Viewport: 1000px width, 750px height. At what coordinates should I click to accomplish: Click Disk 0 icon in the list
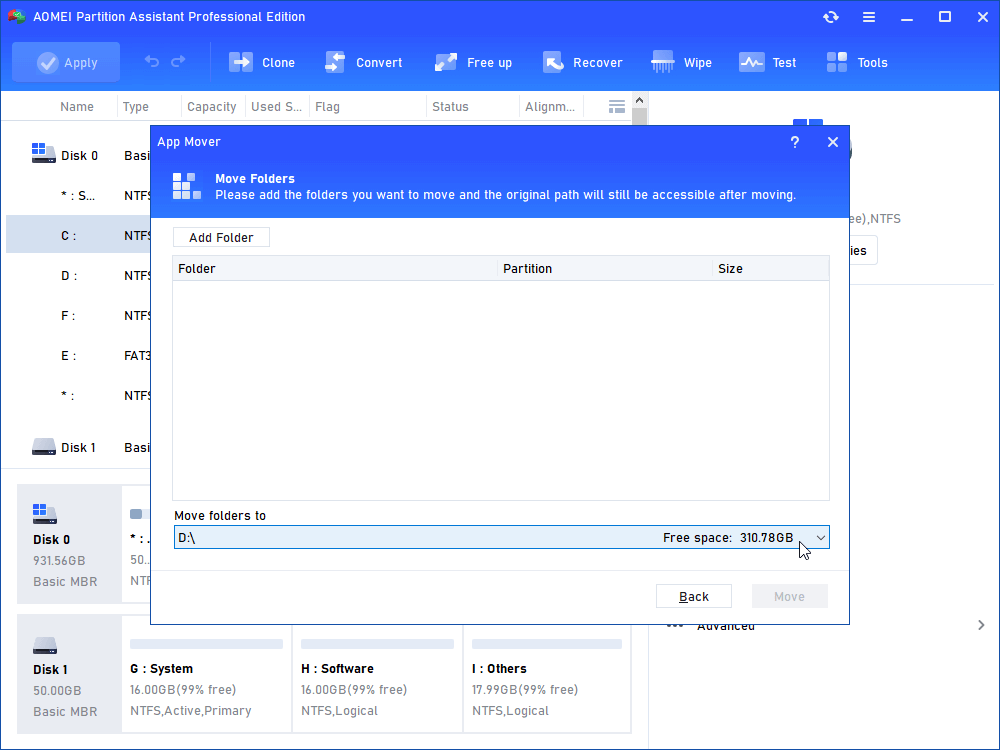tap(43, 153)
